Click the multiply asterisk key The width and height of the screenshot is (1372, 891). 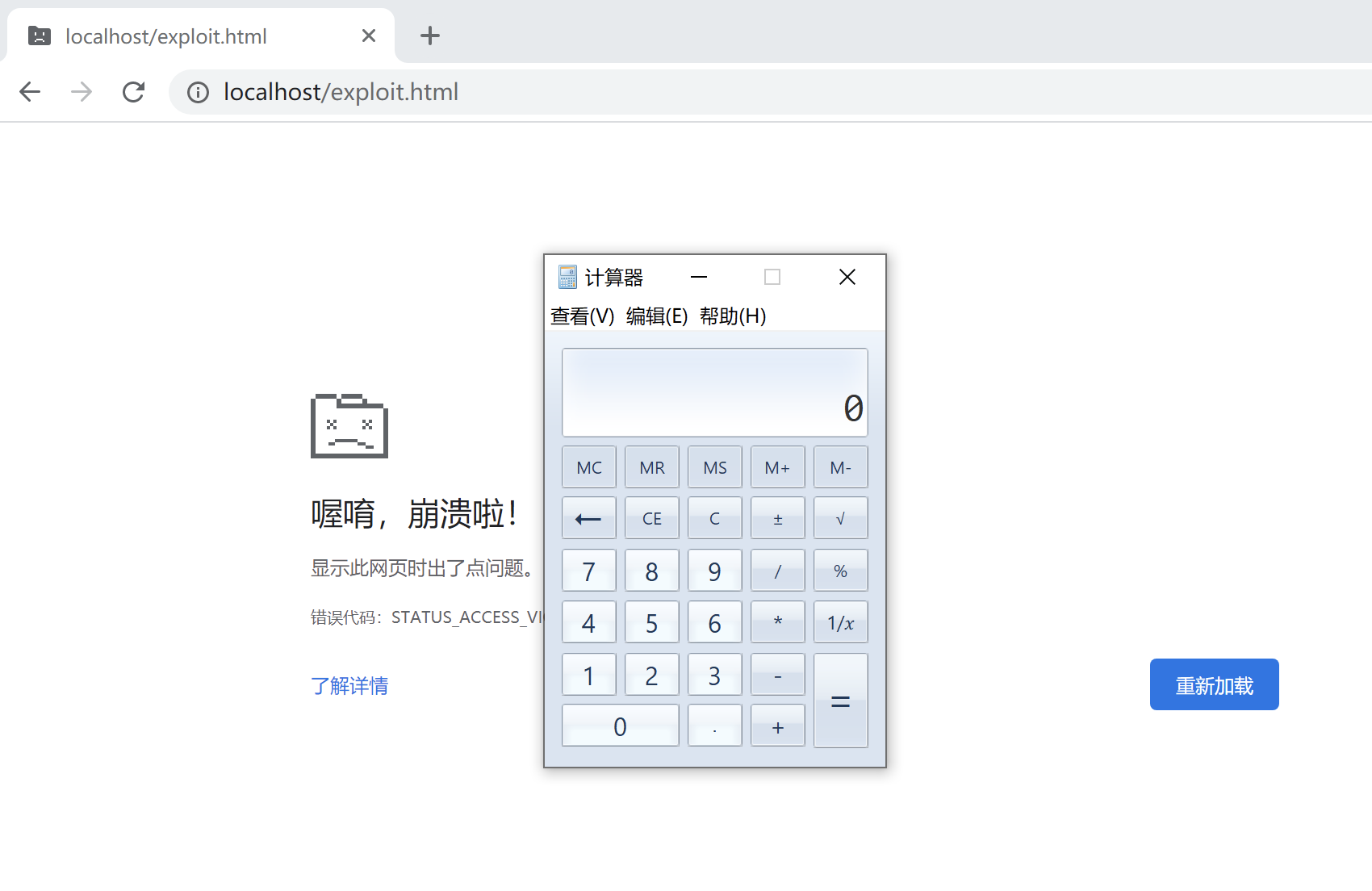tap(778, 622)
